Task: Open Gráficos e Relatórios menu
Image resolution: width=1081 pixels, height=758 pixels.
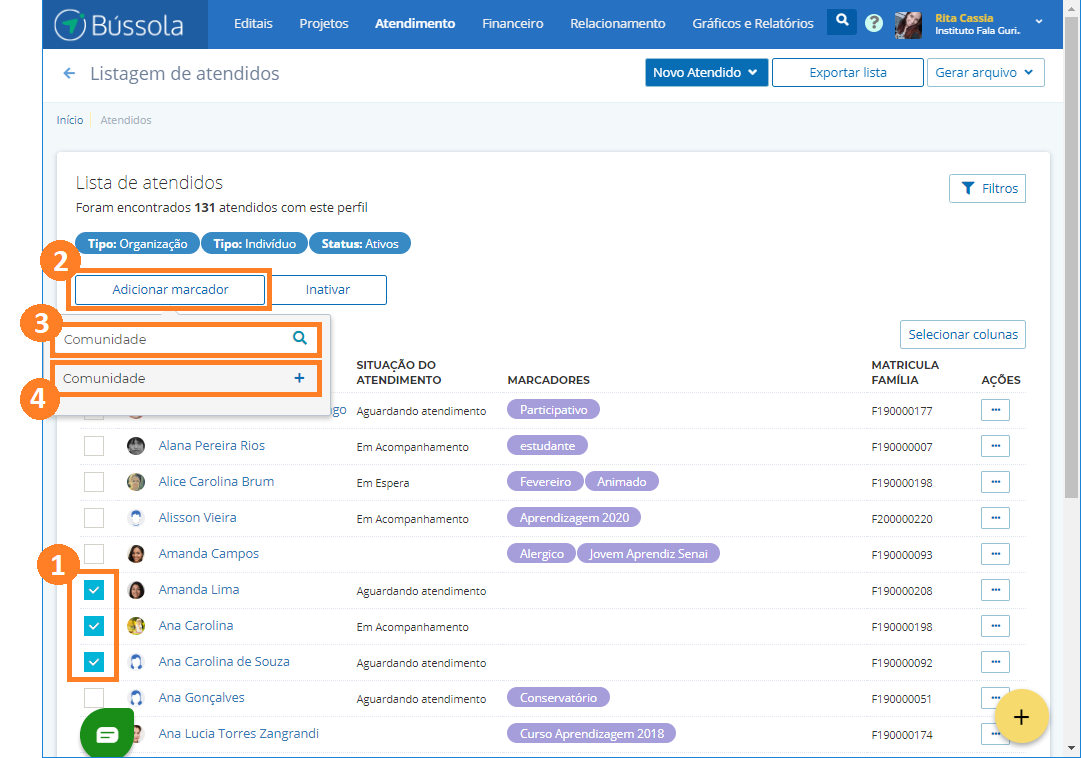Action: pyautogui.click(x=753, y=23)
